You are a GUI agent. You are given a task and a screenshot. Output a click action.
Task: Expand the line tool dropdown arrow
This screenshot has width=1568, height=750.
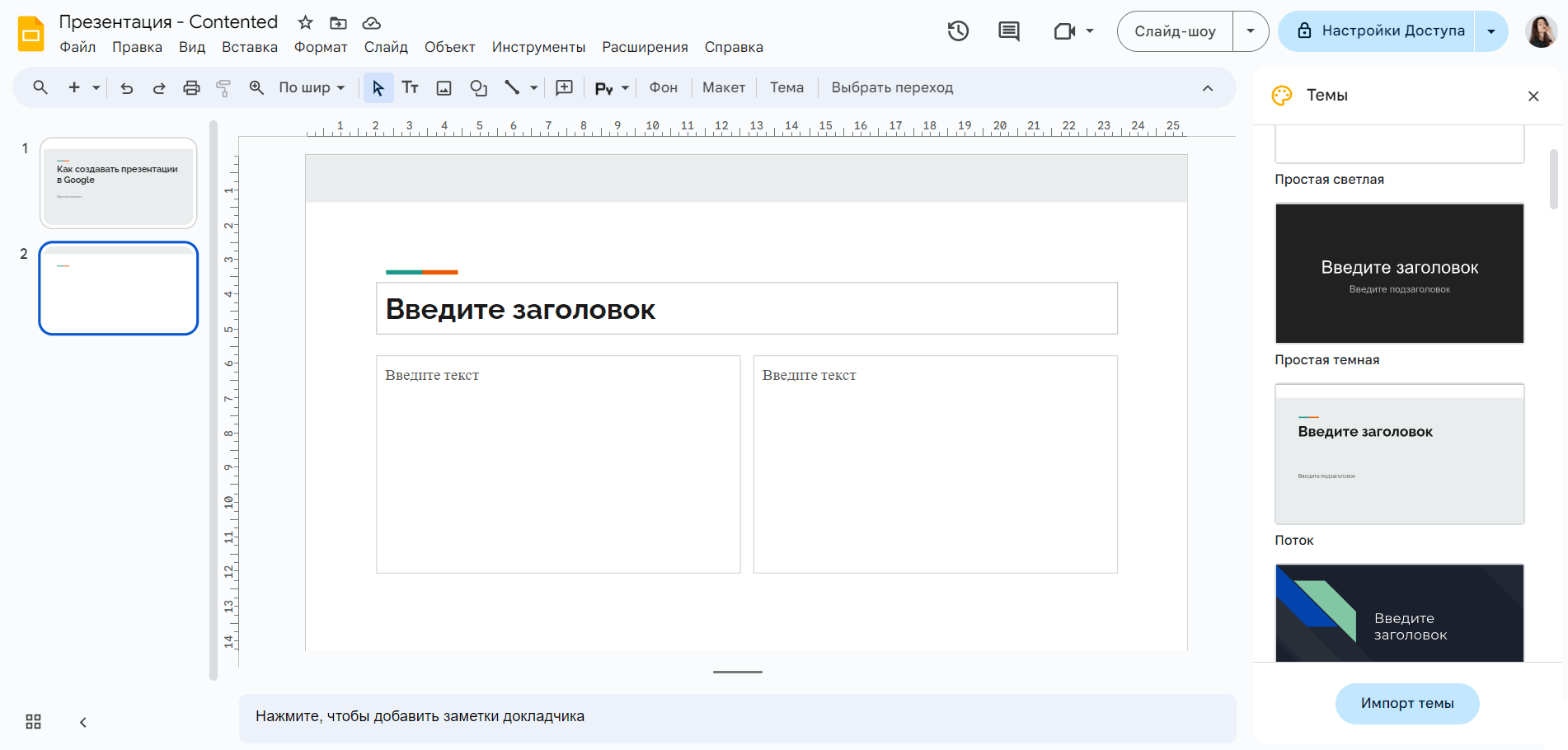533,87
